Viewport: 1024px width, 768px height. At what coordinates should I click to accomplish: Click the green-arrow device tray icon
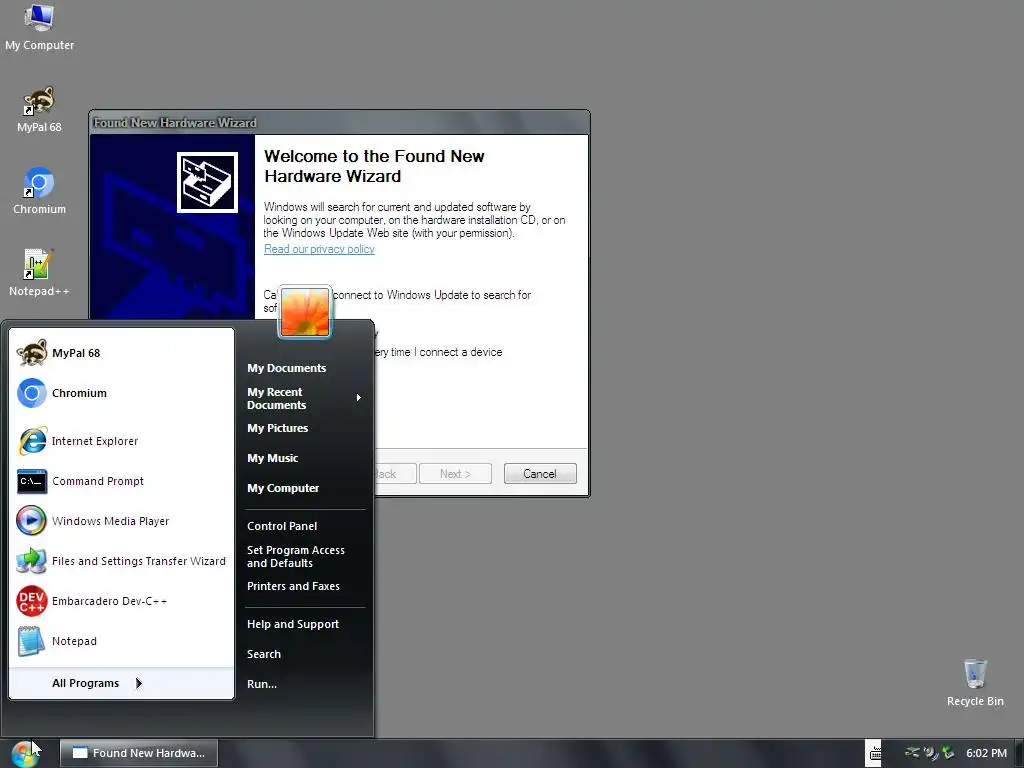pyautogui.click(x=948, y=753)
